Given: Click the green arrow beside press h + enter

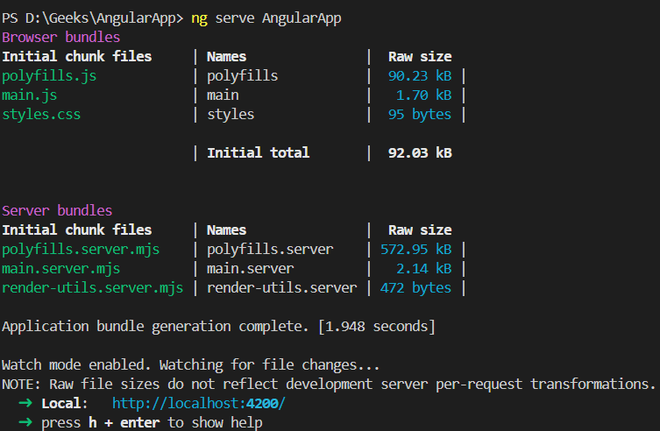Looking at the screenshot, I should point(25,422).
